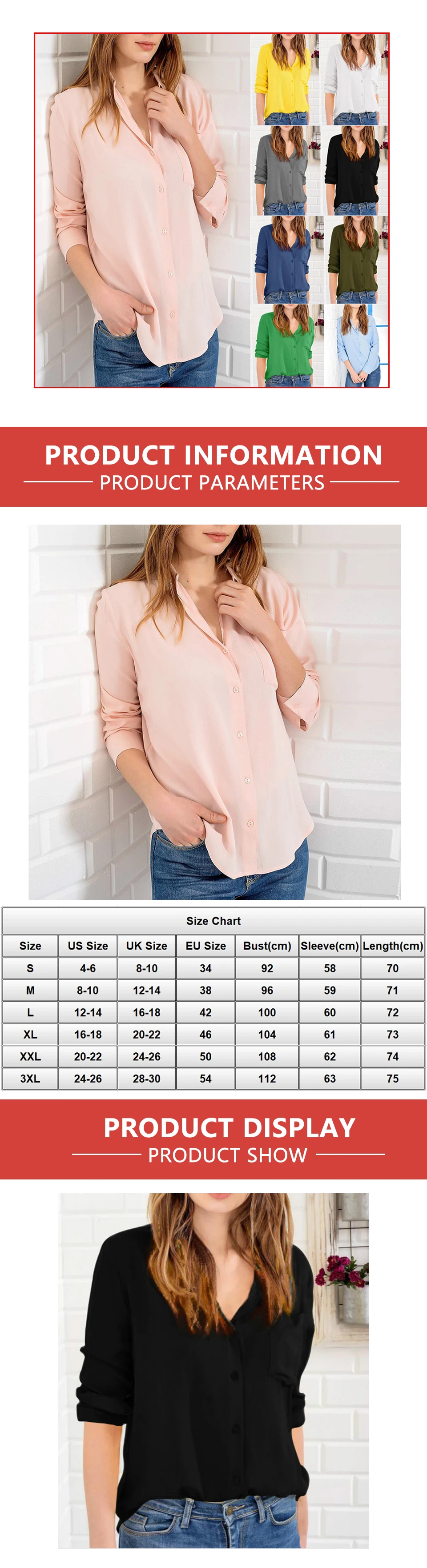Click the PRODUCT INFORMATION banner heading
Screen dimensions: 427x1568
[213, 455]
